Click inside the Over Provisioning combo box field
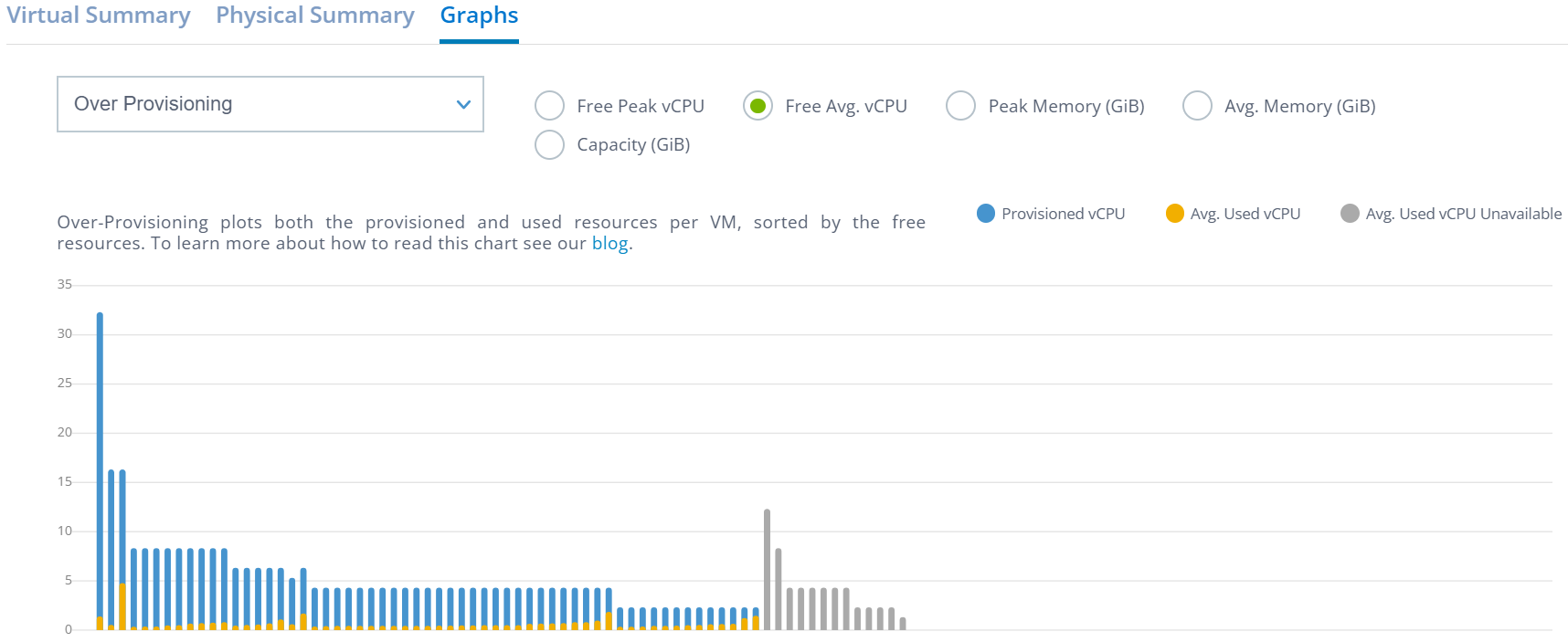This screenshot has width=1568, height=642. point(228,103)
